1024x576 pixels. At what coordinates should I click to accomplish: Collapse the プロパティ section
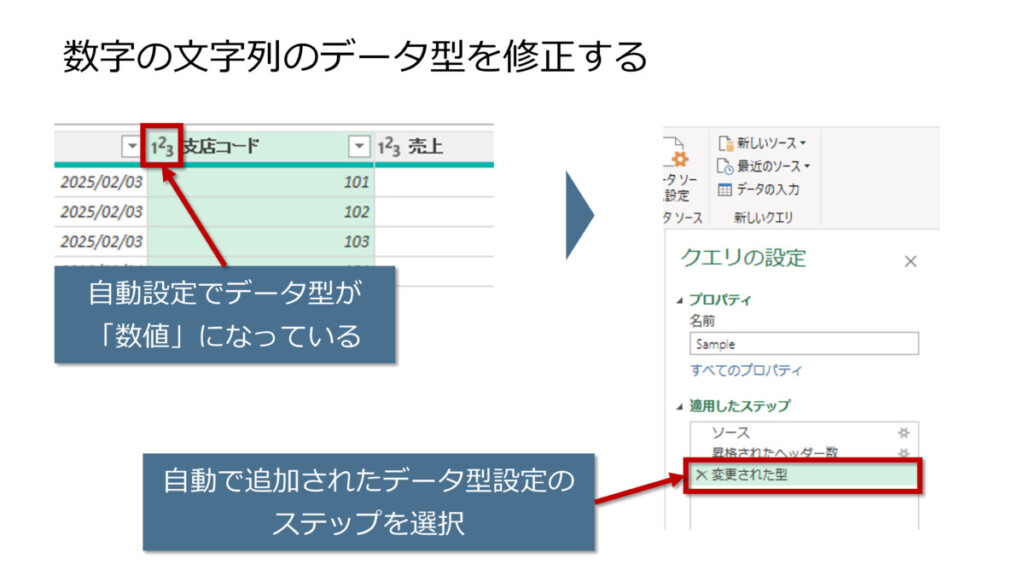tap(682, 300)
